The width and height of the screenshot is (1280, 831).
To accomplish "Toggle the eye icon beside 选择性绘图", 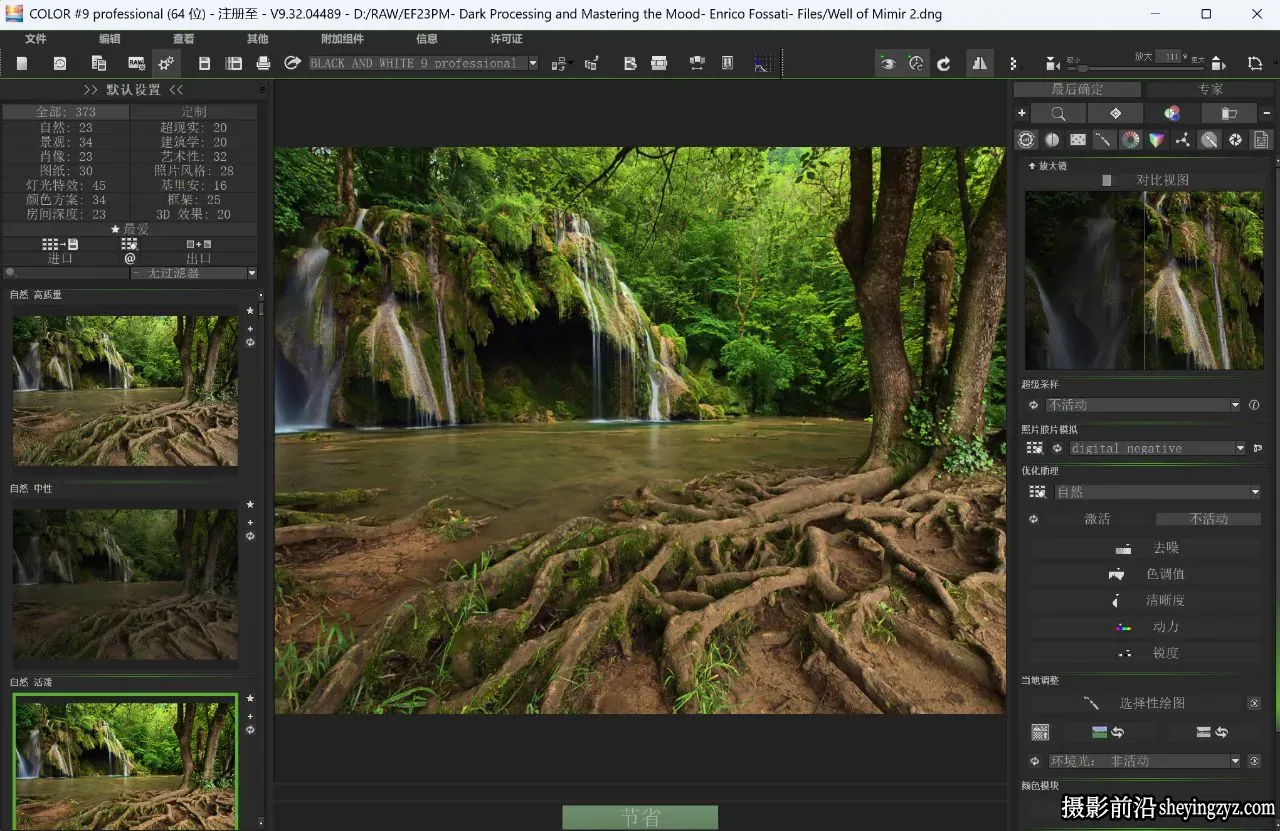I will (1254, 703).
